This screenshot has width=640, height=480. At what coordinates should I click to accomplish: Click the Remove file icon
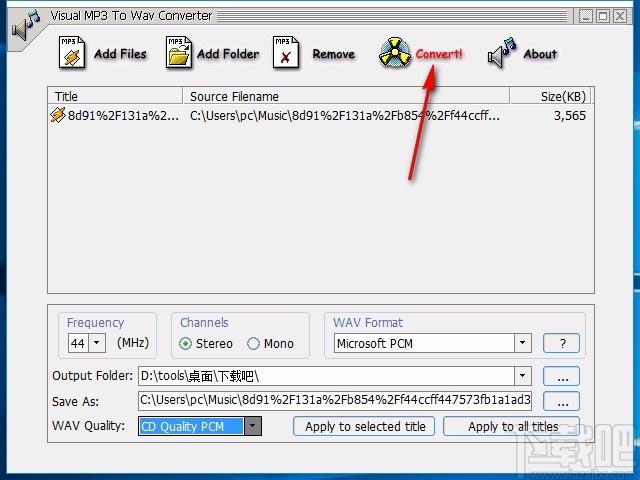[287, 53]
